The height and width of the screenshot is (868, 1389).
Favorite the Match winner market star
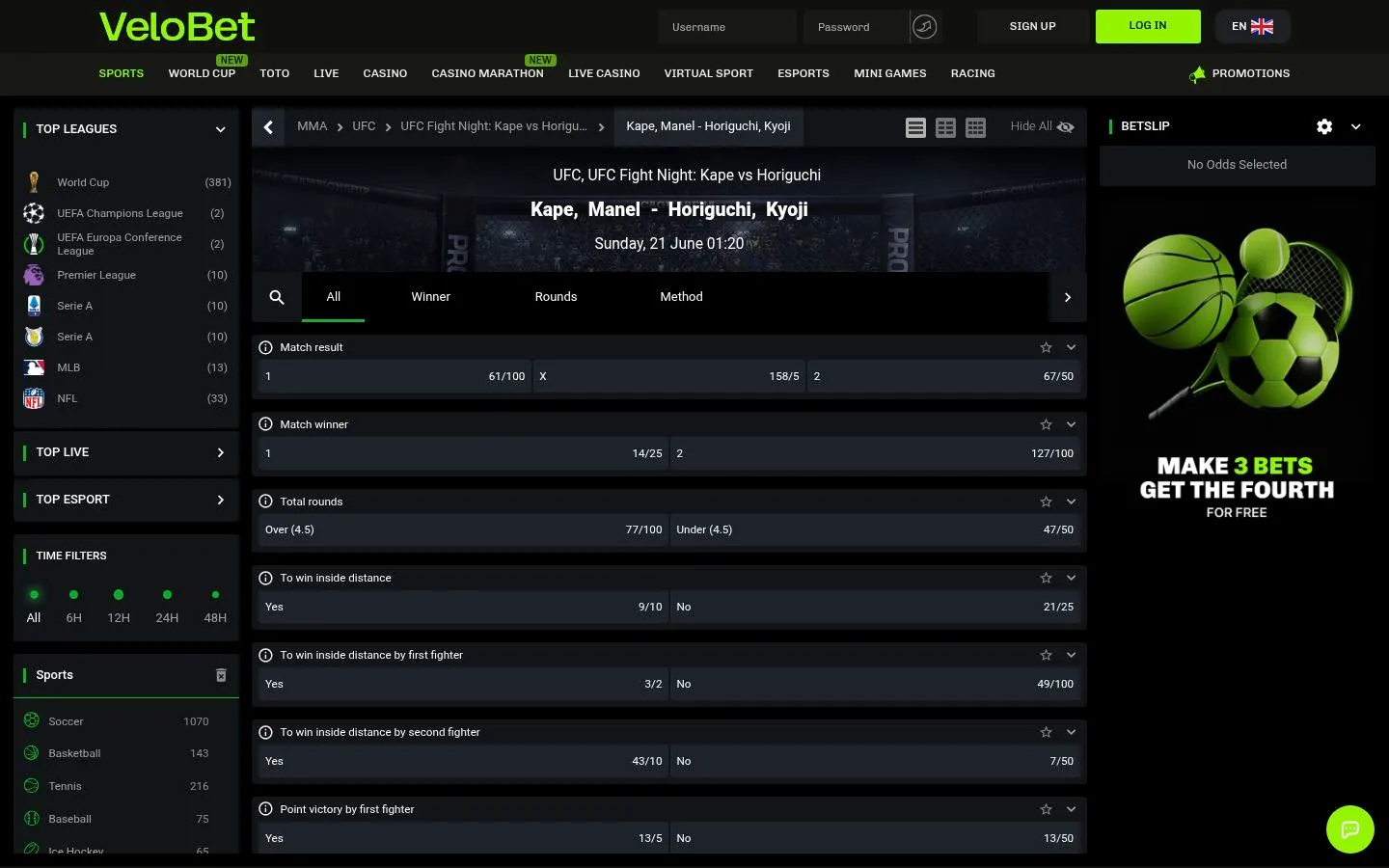[1046, 424]
